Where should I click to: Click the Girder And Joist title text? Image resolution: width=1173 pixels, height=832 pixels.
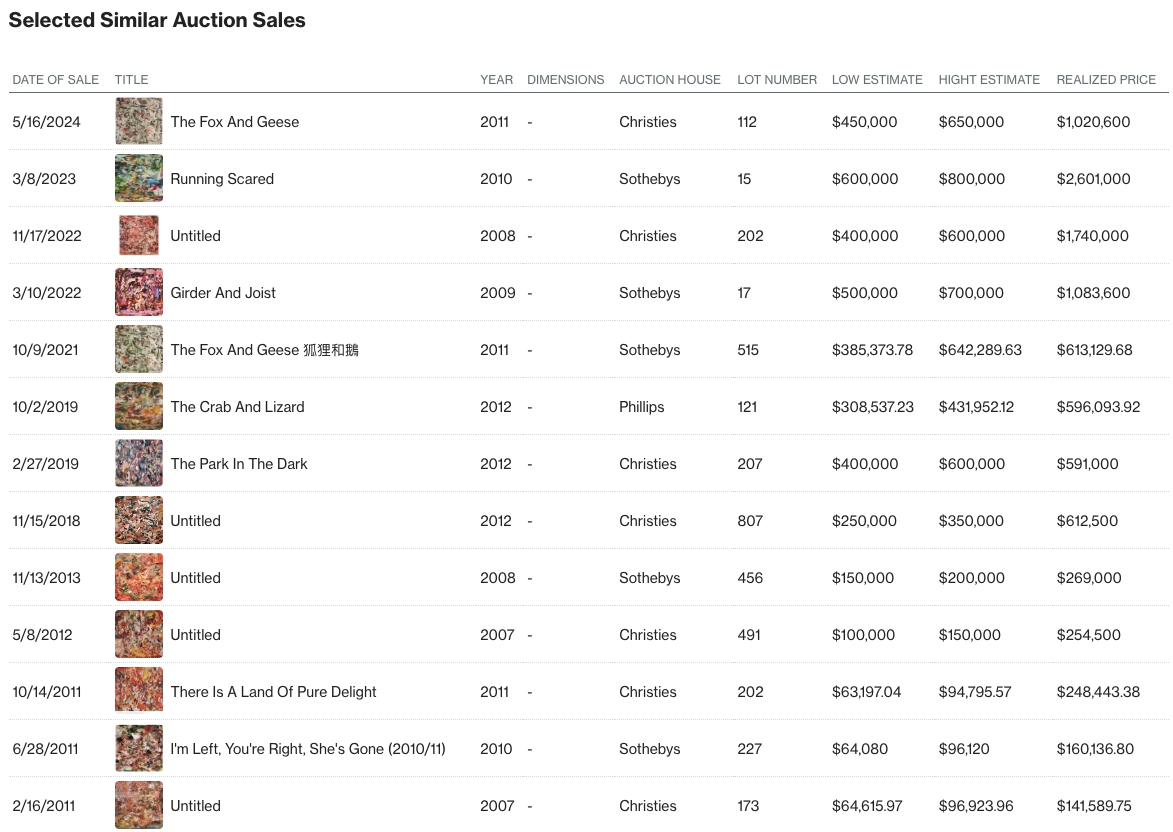(x=223, y=293)
